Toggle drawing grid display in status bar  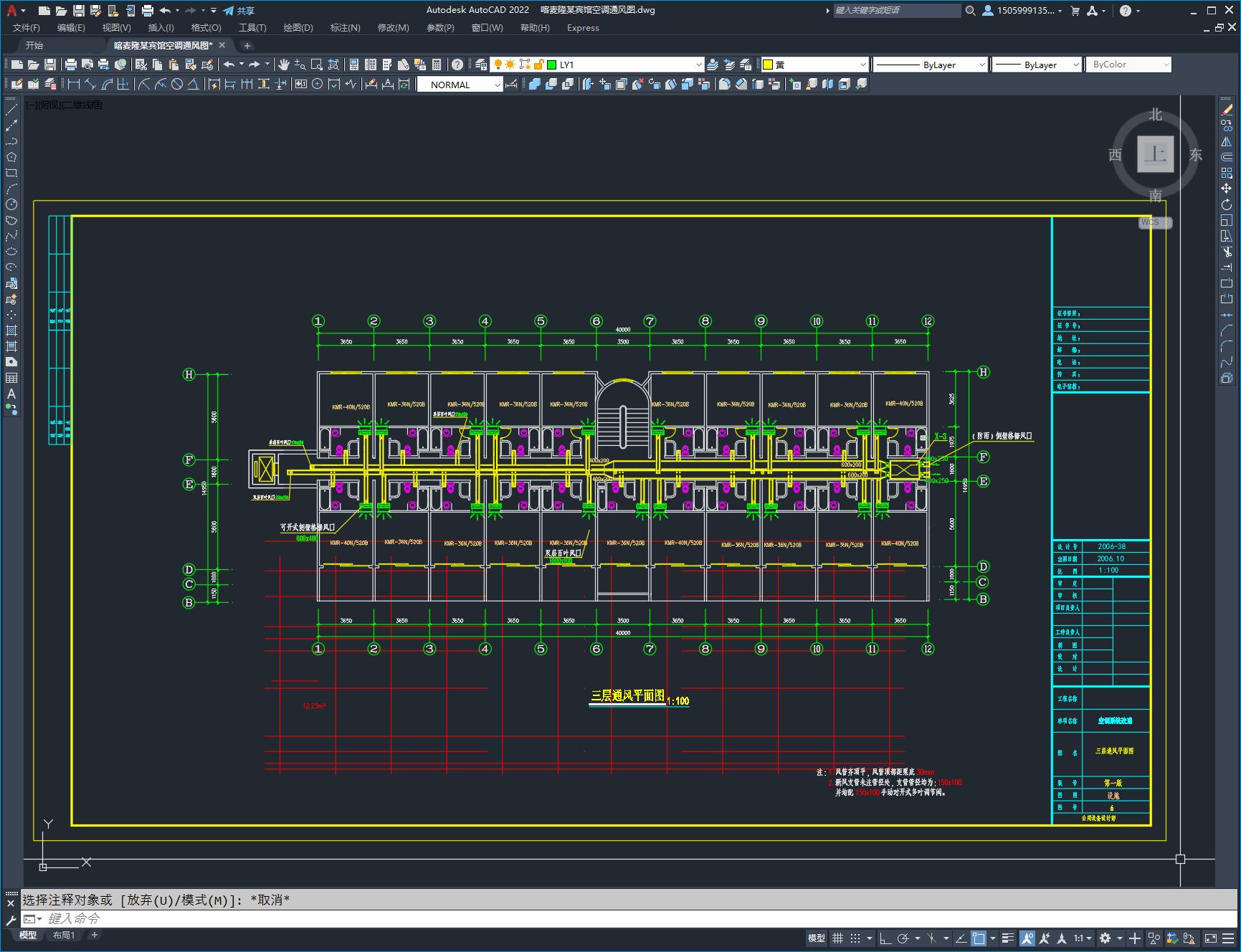tap(837, 938)
